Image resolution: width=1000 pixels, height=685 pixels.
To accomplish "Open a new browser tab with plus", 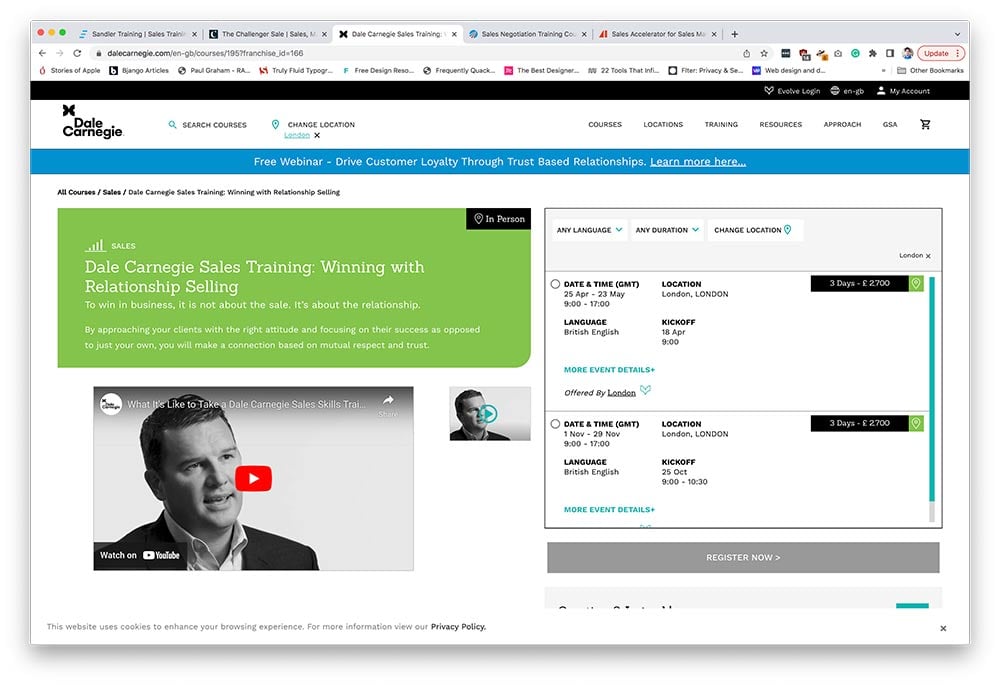I will click(x=735, y=34).
